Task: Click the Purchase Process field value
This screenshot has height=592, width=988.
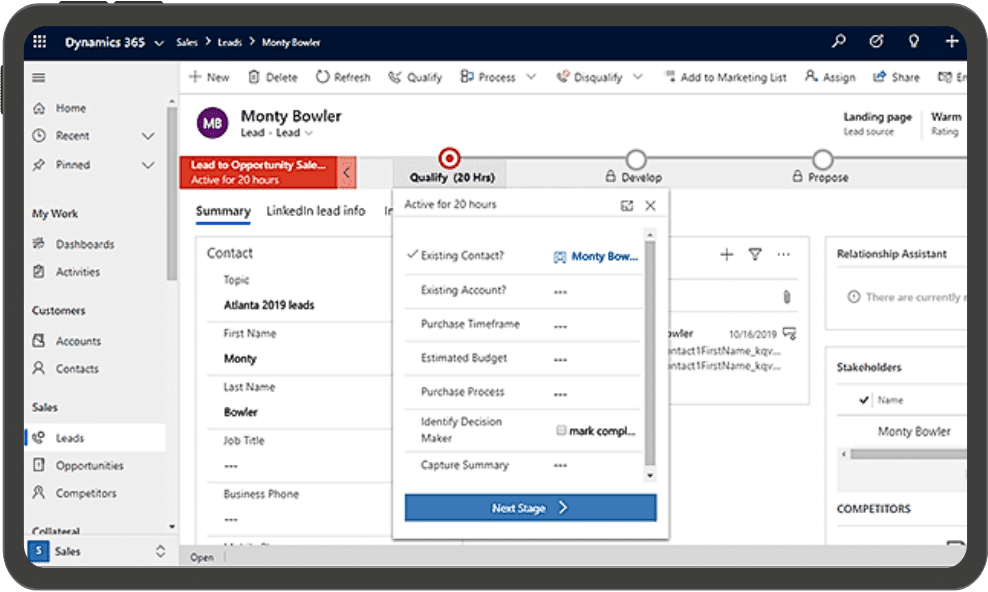Action: (x=560, y=394)
